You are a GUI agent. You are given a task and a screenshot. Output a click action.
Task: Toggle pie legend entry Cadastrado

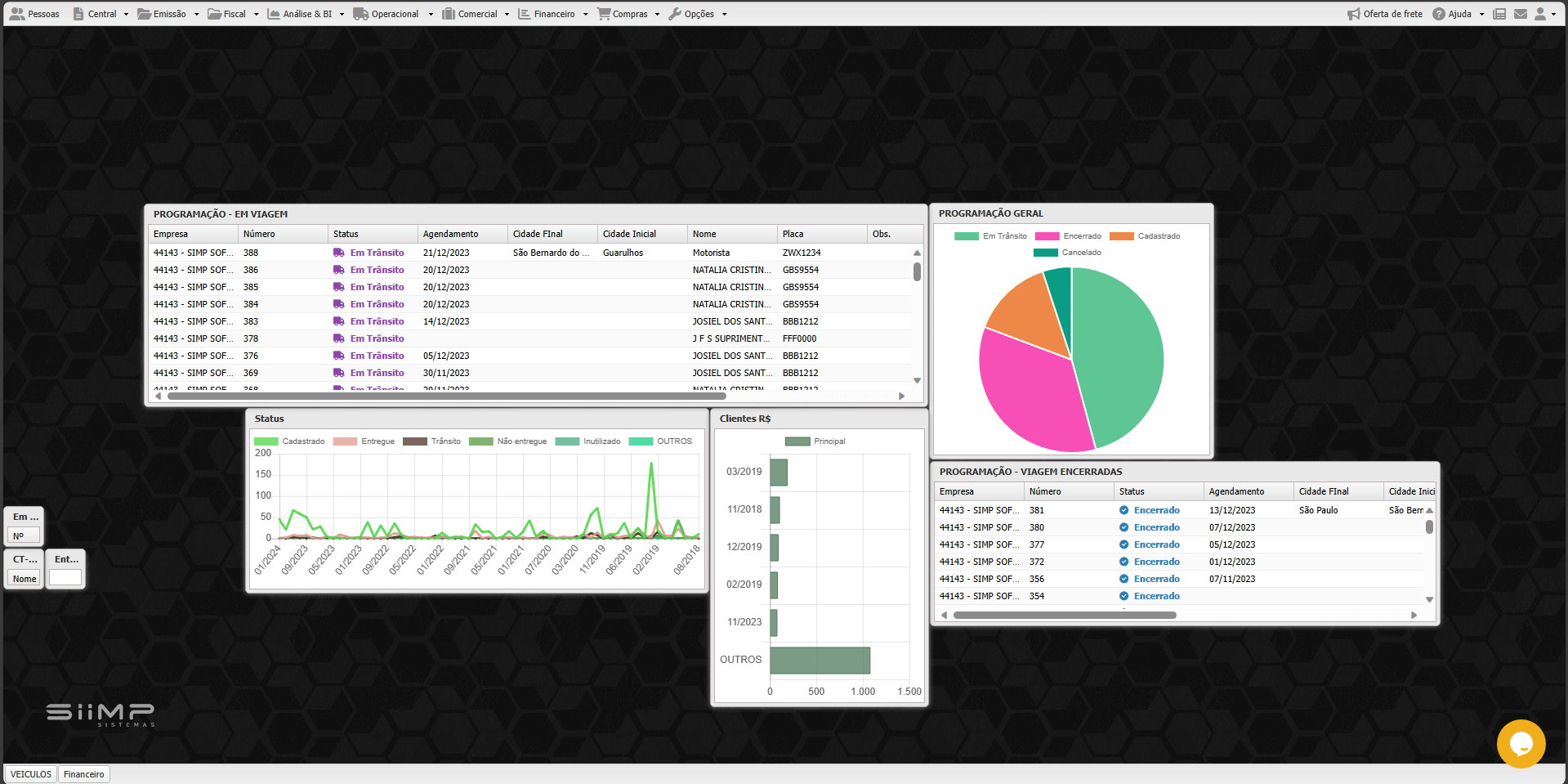point(1145,236)
